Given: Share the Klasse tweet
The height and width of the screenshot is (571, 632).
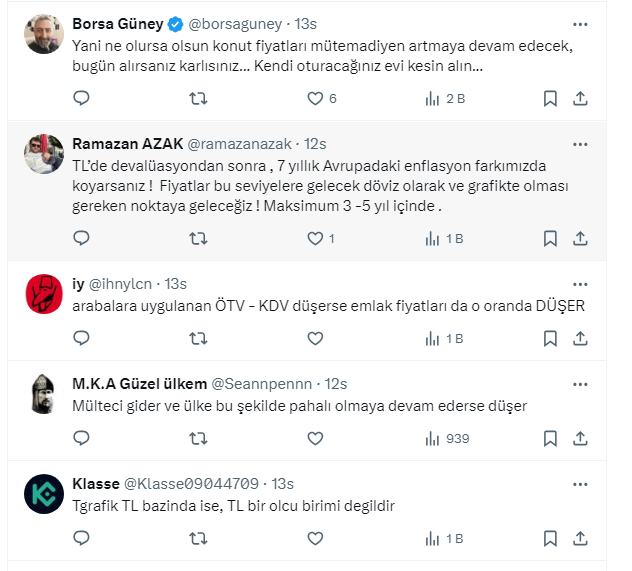Looking at the screenshot, I should [580, 538].
